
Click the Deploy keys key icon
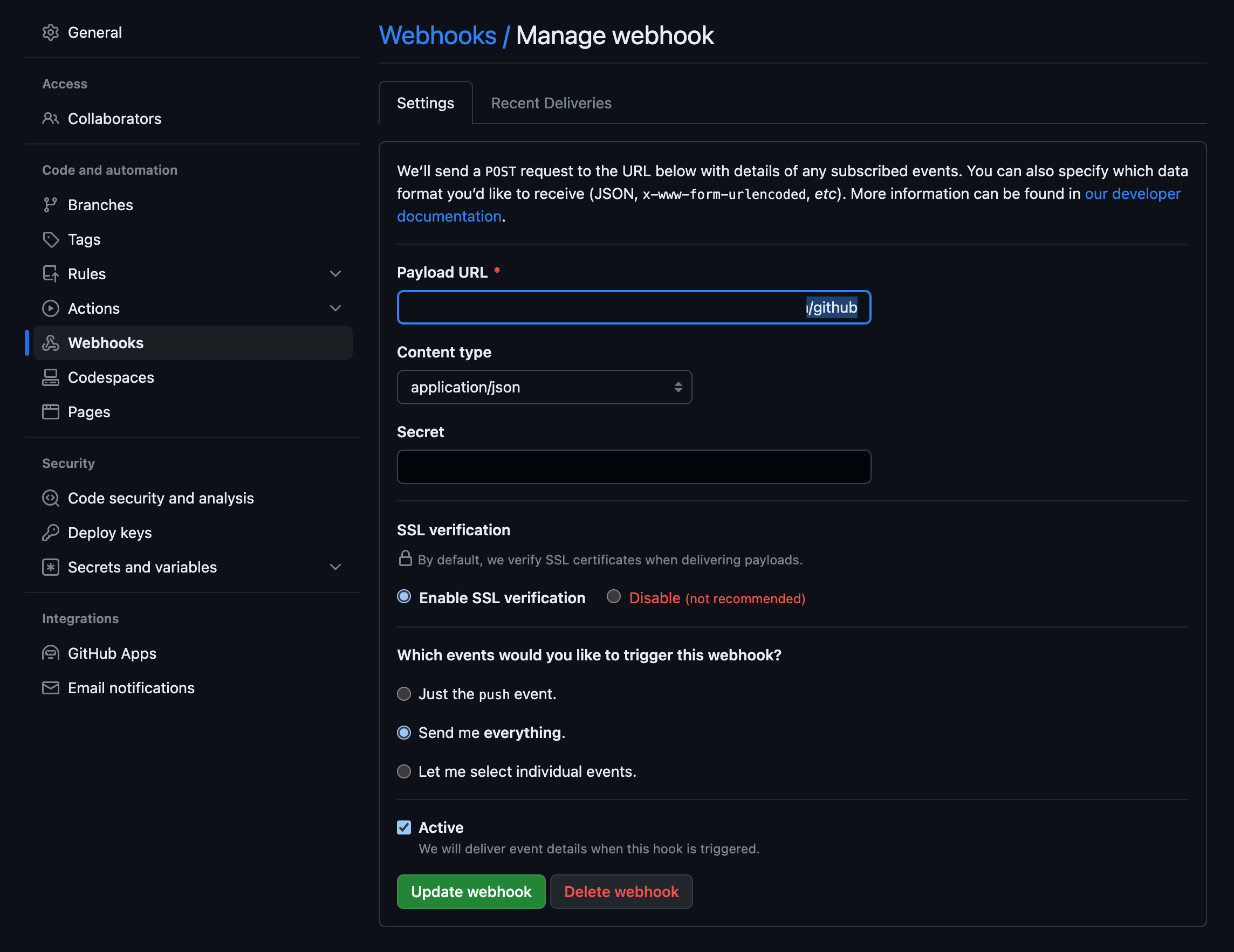pyautogui.click(x=50, y=533)
